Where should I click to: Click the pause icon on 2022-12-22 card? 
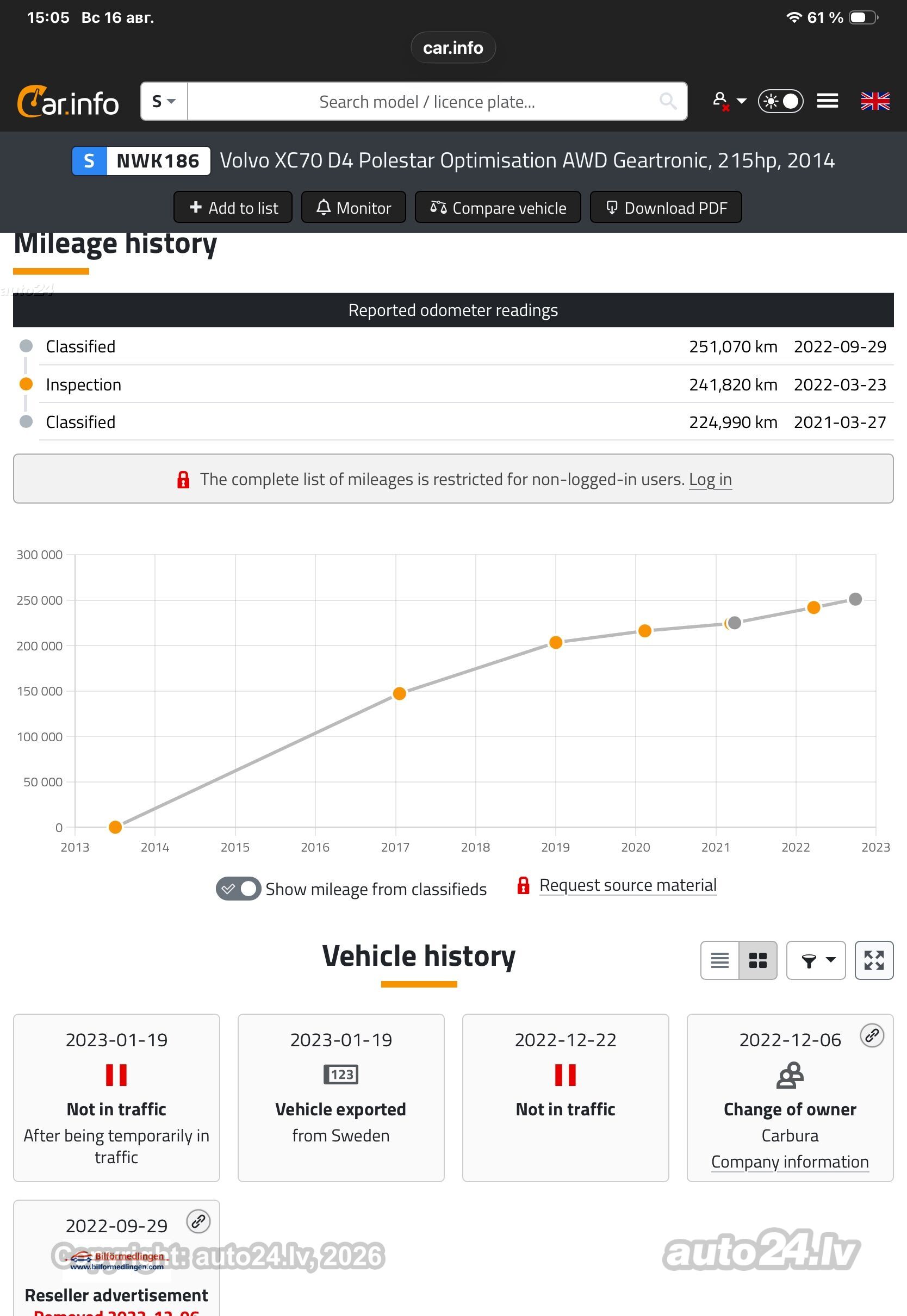[566, 1075]
